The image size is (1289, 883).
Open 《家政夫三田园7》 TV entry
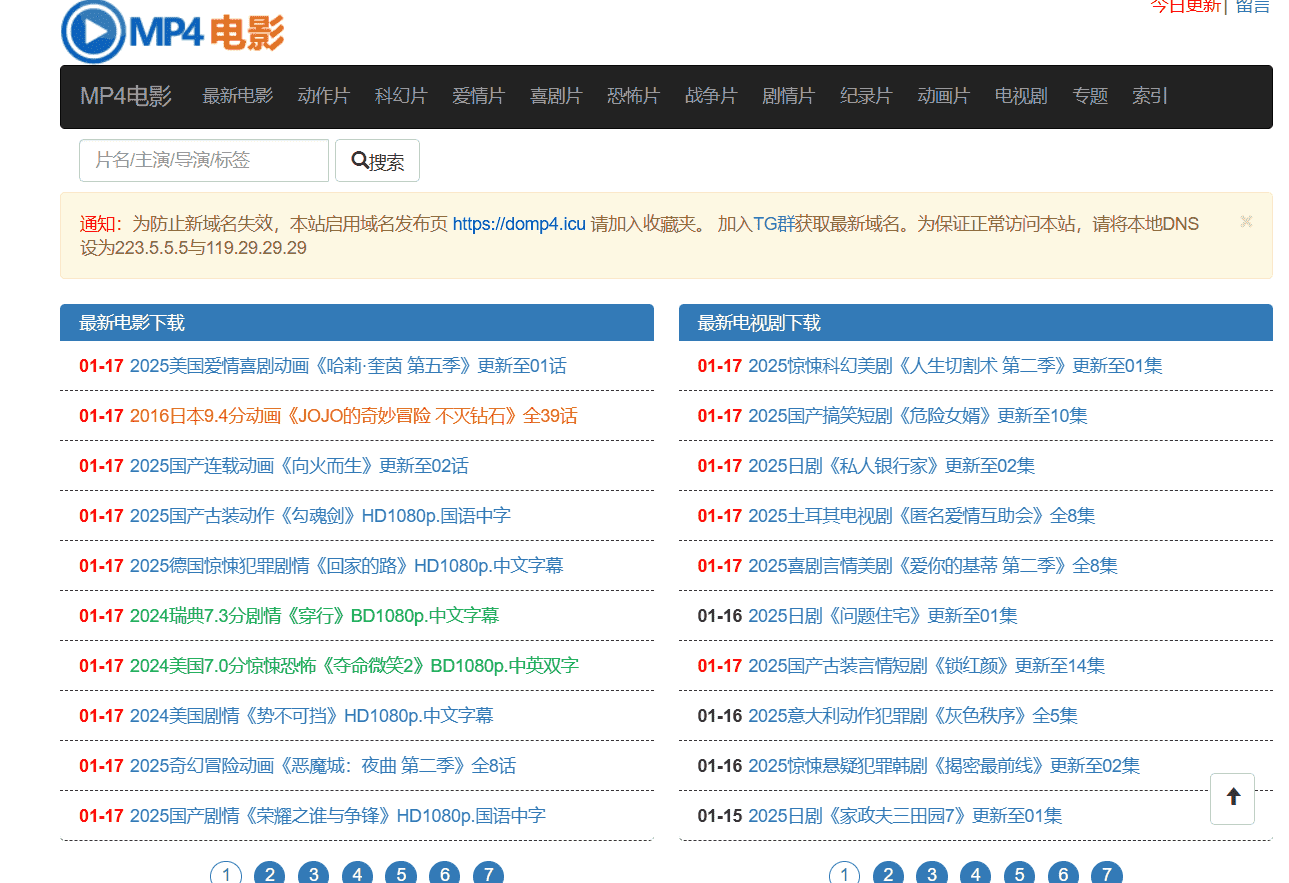905,816
